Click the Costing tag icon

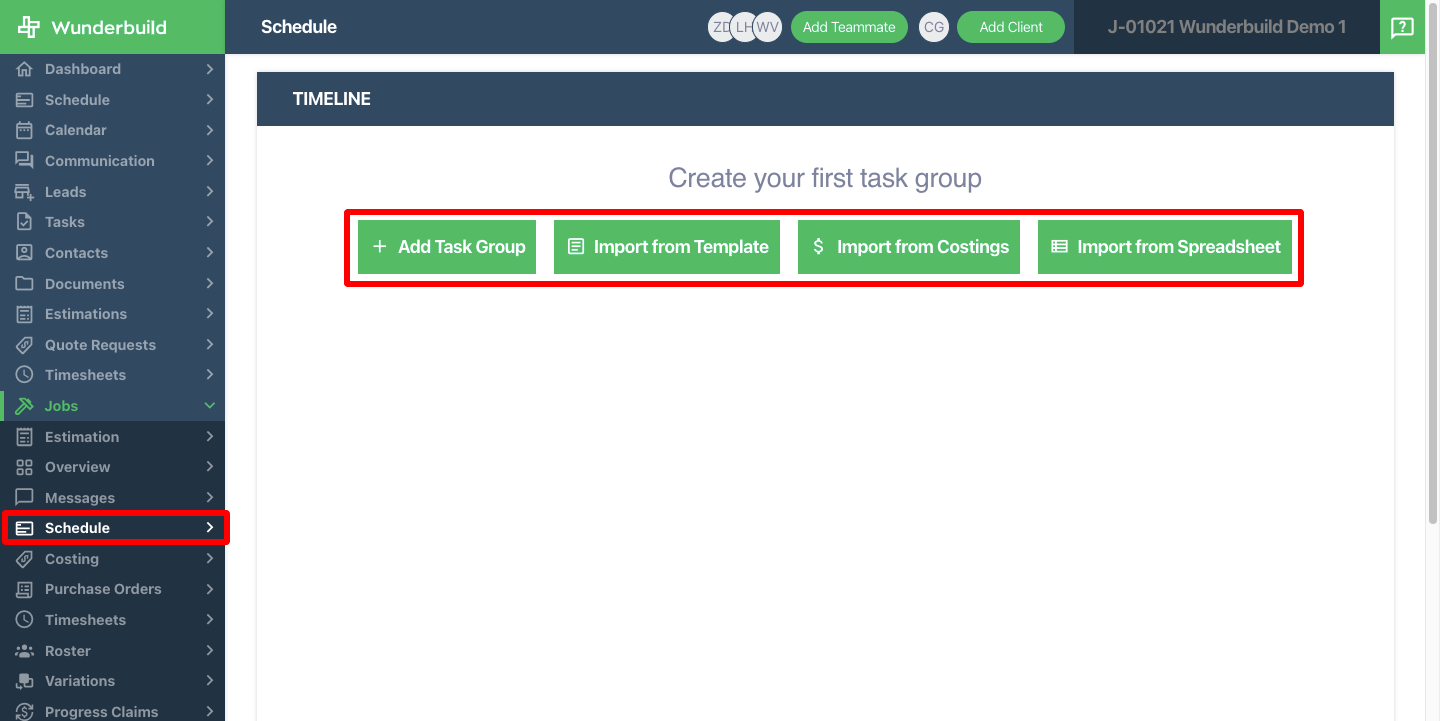tap(25, 559)
